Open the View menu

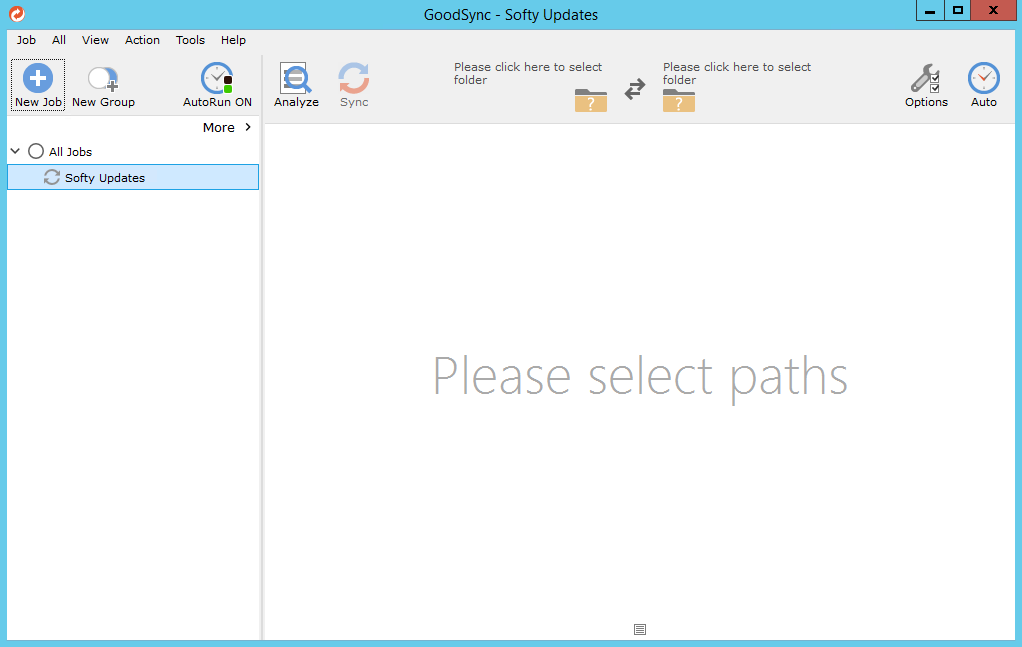(95, 40)
